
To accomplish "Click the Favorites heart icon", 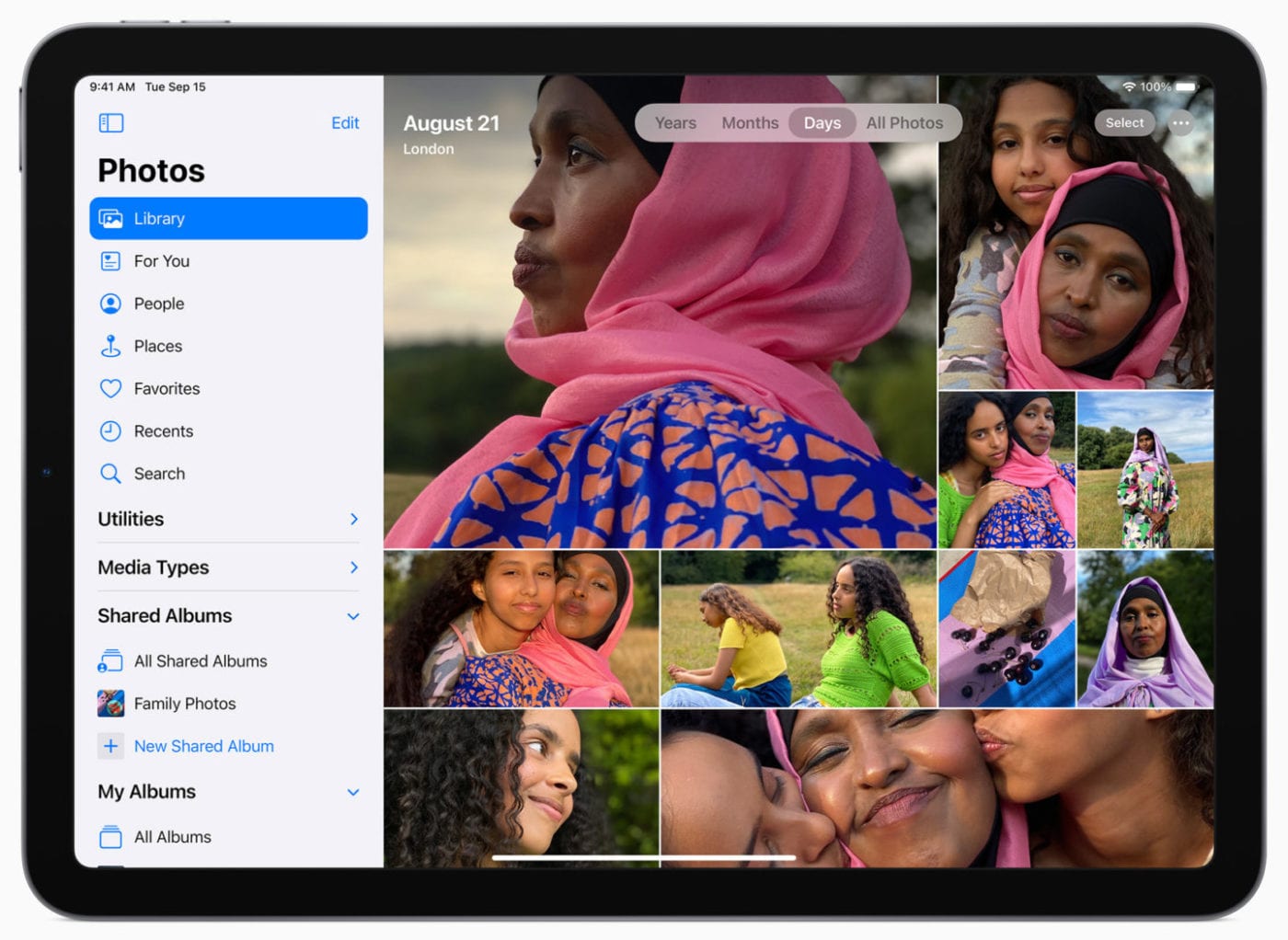I will (110, 389).
